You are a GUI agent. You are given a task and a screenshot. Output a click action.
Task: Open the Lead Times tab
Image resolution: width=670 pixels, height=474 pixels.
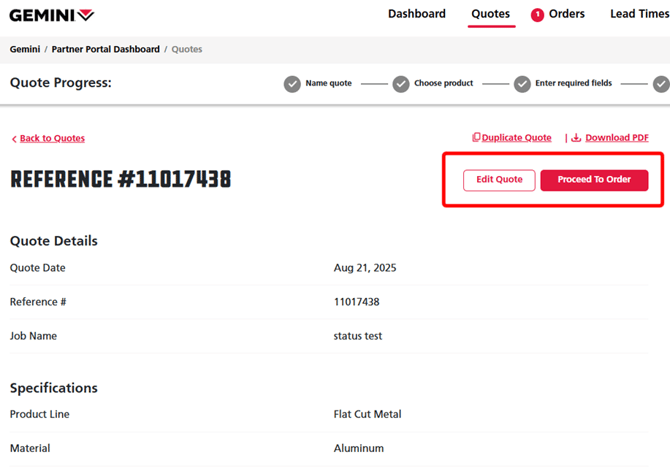pyautogui.click(x=638, y=14)
